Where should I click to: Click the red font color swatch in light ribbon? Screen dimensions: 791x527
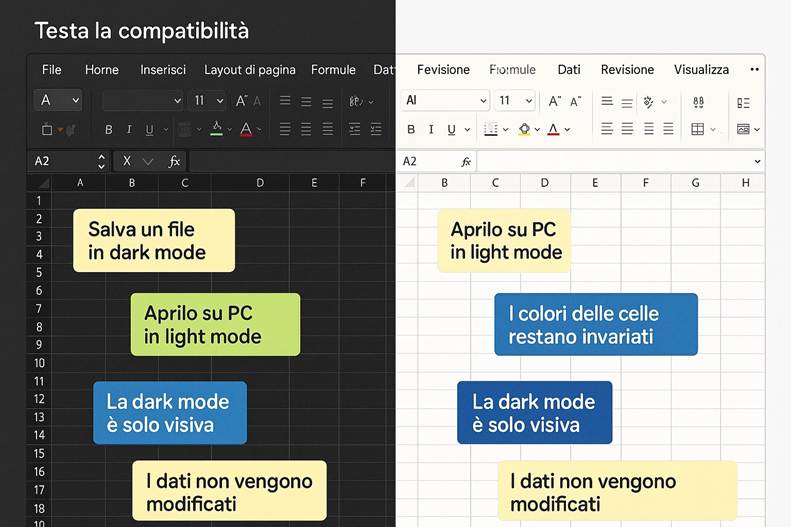coord(553,130)
